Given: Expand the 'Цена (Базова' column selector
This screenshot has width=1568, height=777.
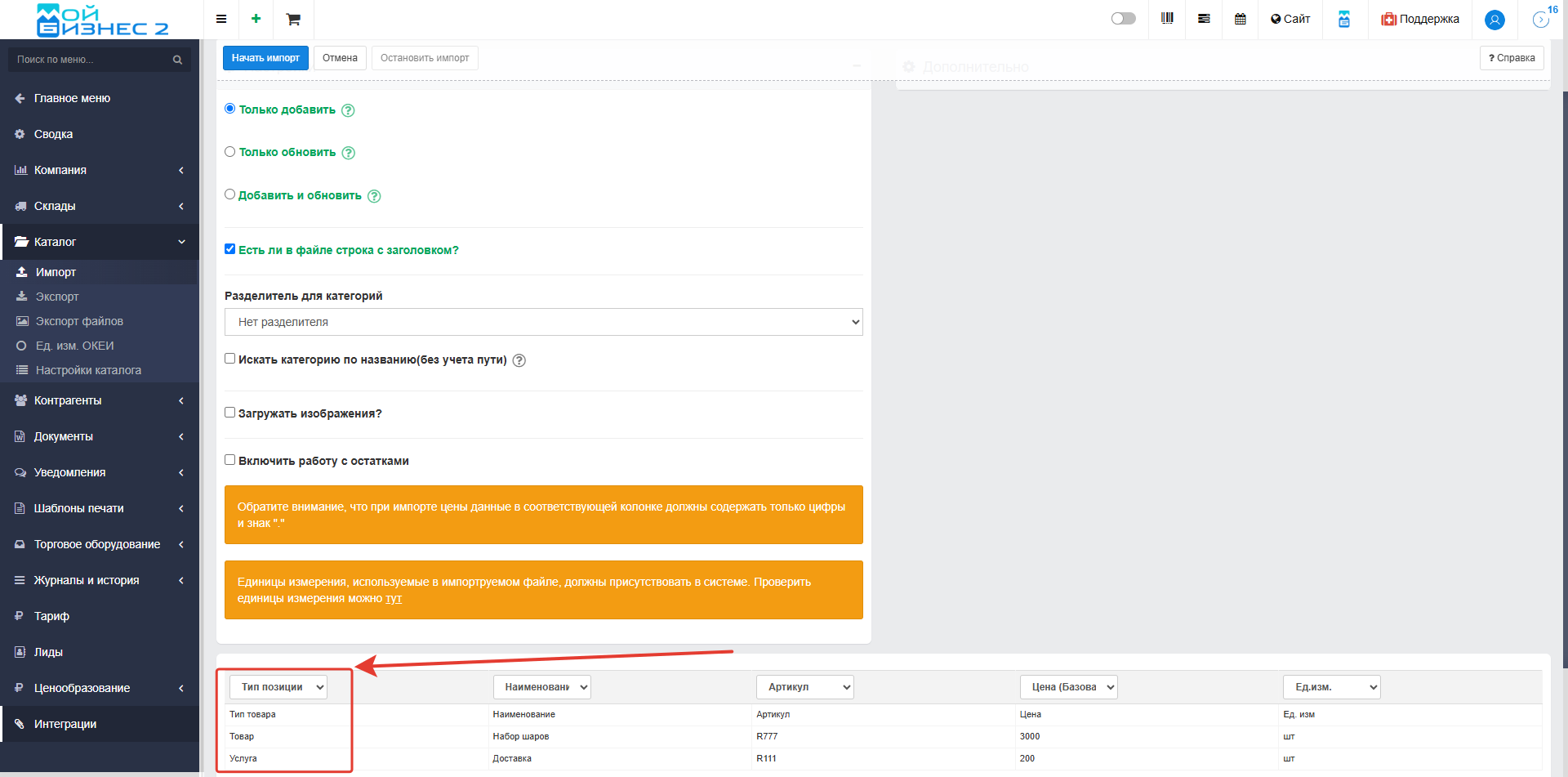Looking at the screenshot, I should [x=1068, y=687].
